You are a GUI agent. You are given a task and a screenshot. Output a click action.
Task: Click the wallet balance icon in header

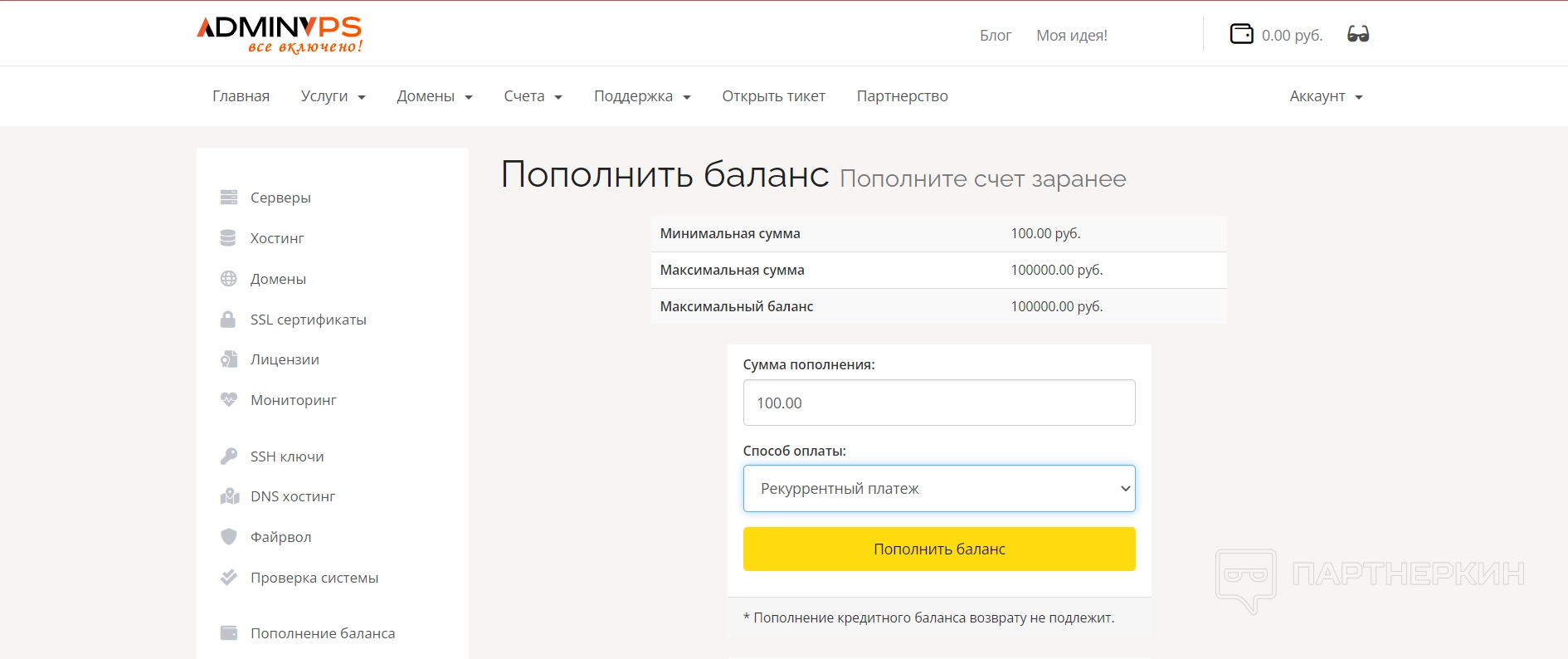pos(1241,34)
